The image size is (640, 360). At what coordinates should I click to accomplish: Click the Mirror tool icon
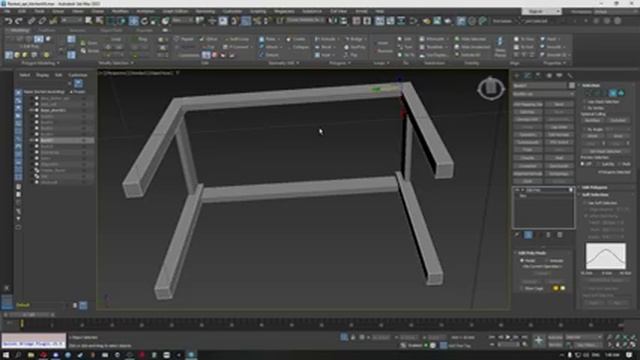(x=333, y=21)
